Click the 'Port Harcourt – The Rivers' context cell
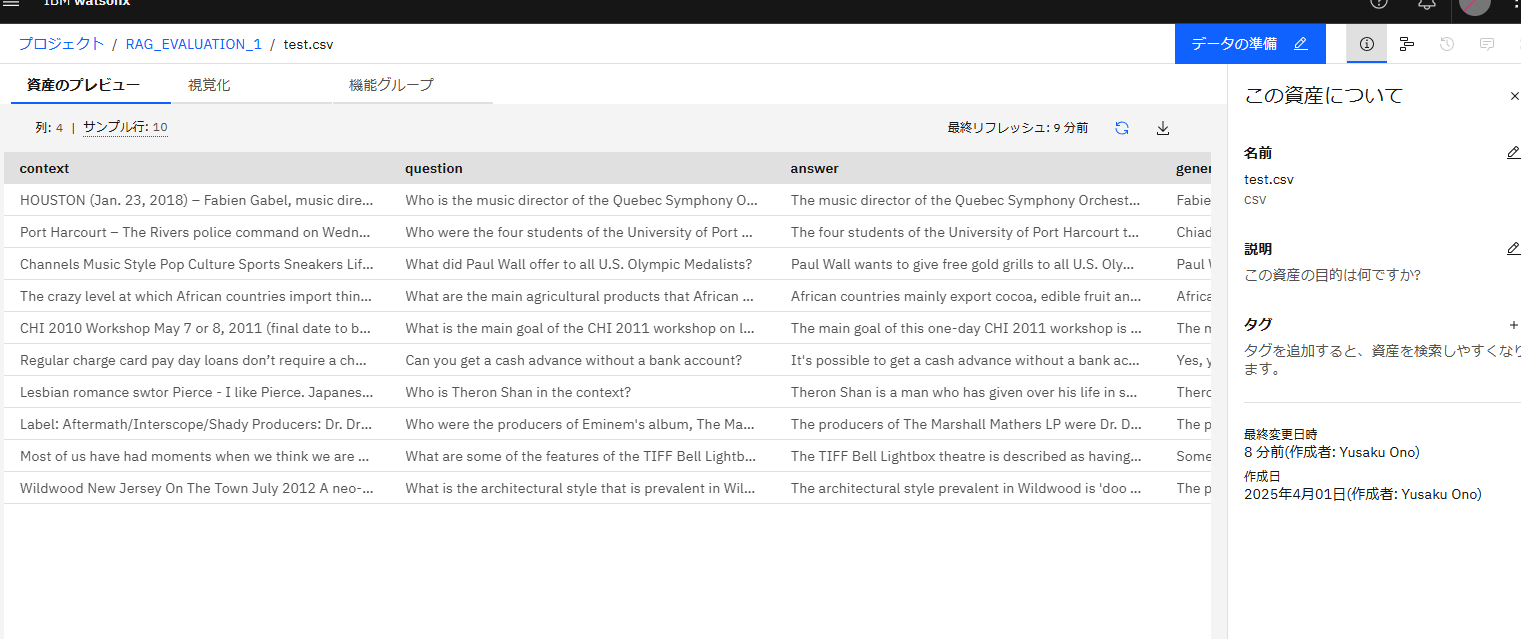1521x639 pixels. [x=196, y=232]
